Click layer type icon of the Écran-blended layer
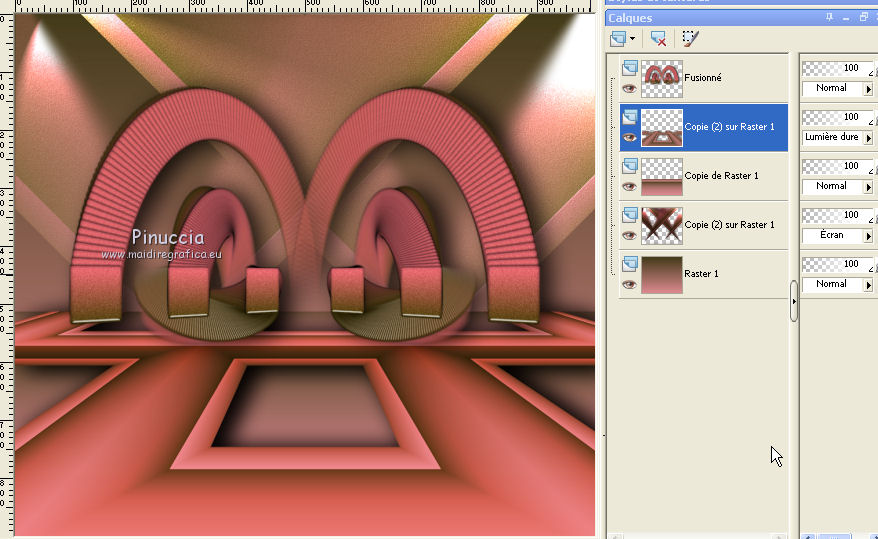 coord(629,215)
